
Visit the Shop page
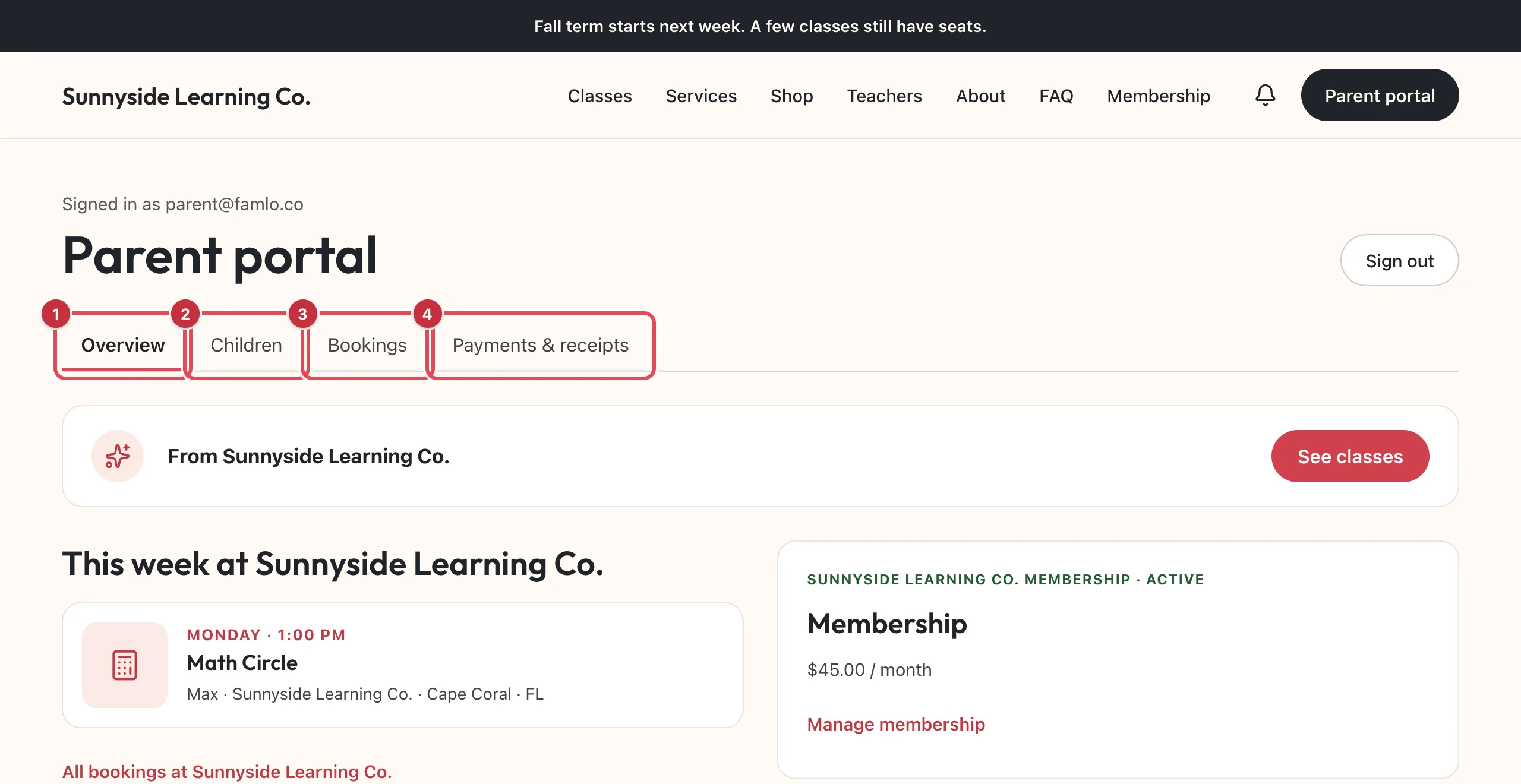[x=791, y=96]
